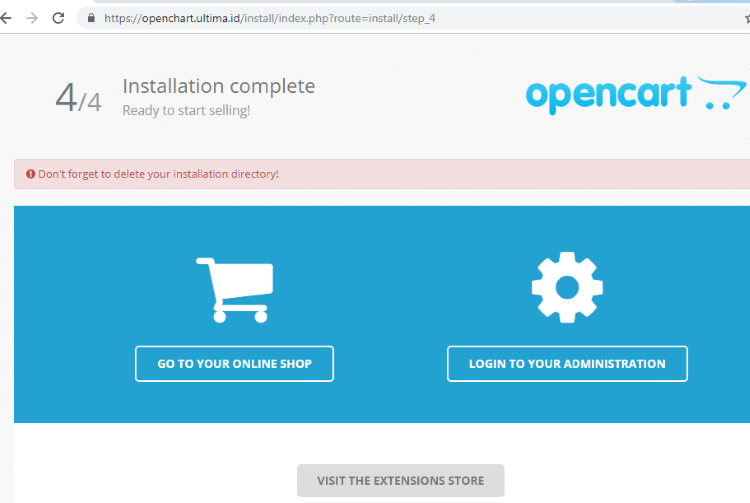Reload the page with refresh icon
The height and width of the screenshot is (503, 750).
tap(58, 18)
